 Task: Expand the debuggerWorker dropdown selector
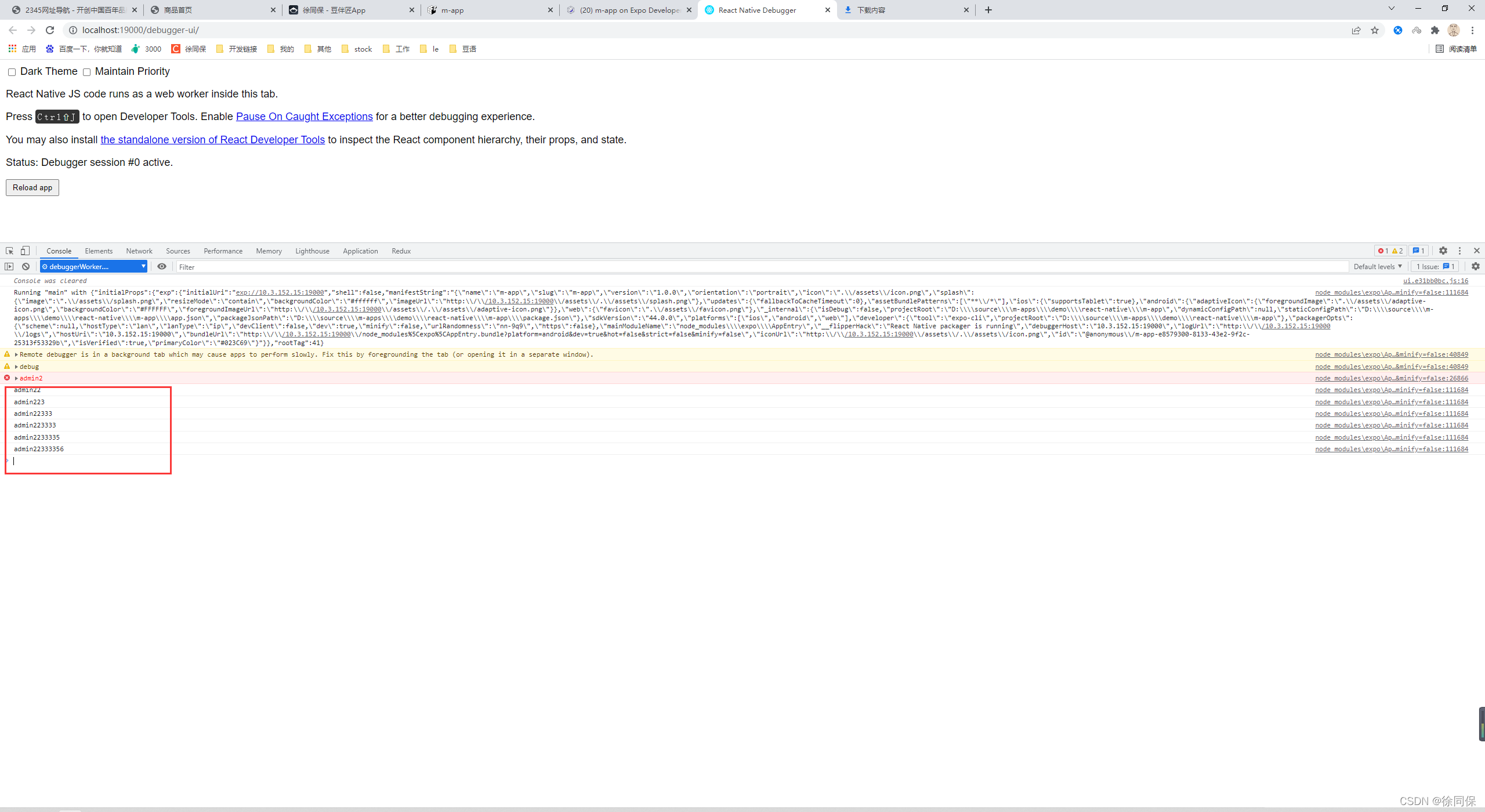(x=140, y=266)
